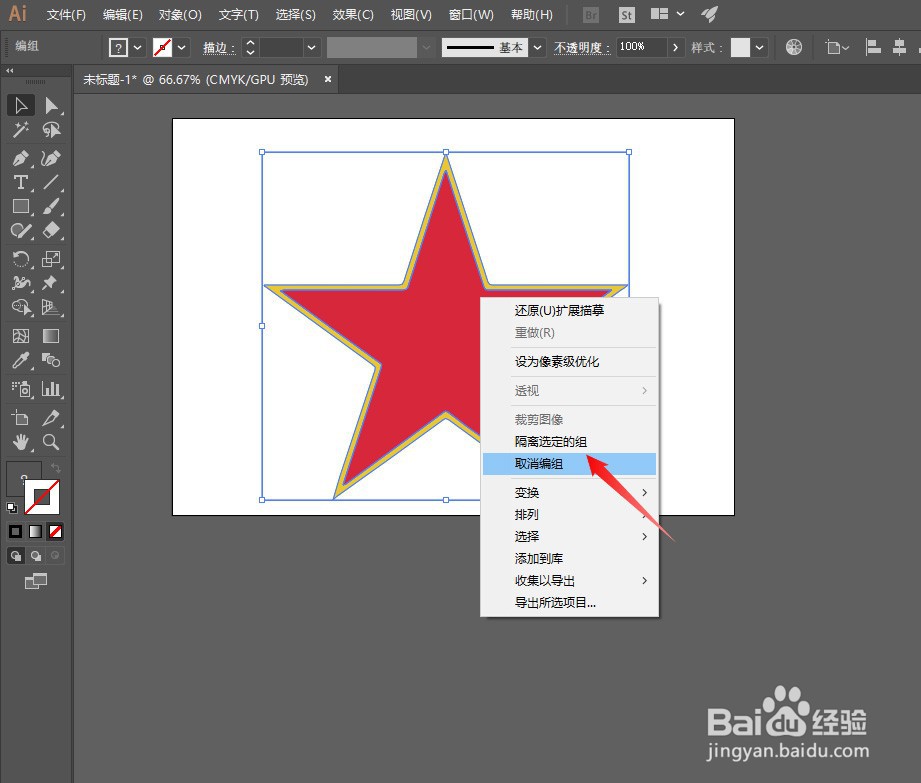Activate the Magic Wand tool

pyautogui.click(x=21, y=131)
